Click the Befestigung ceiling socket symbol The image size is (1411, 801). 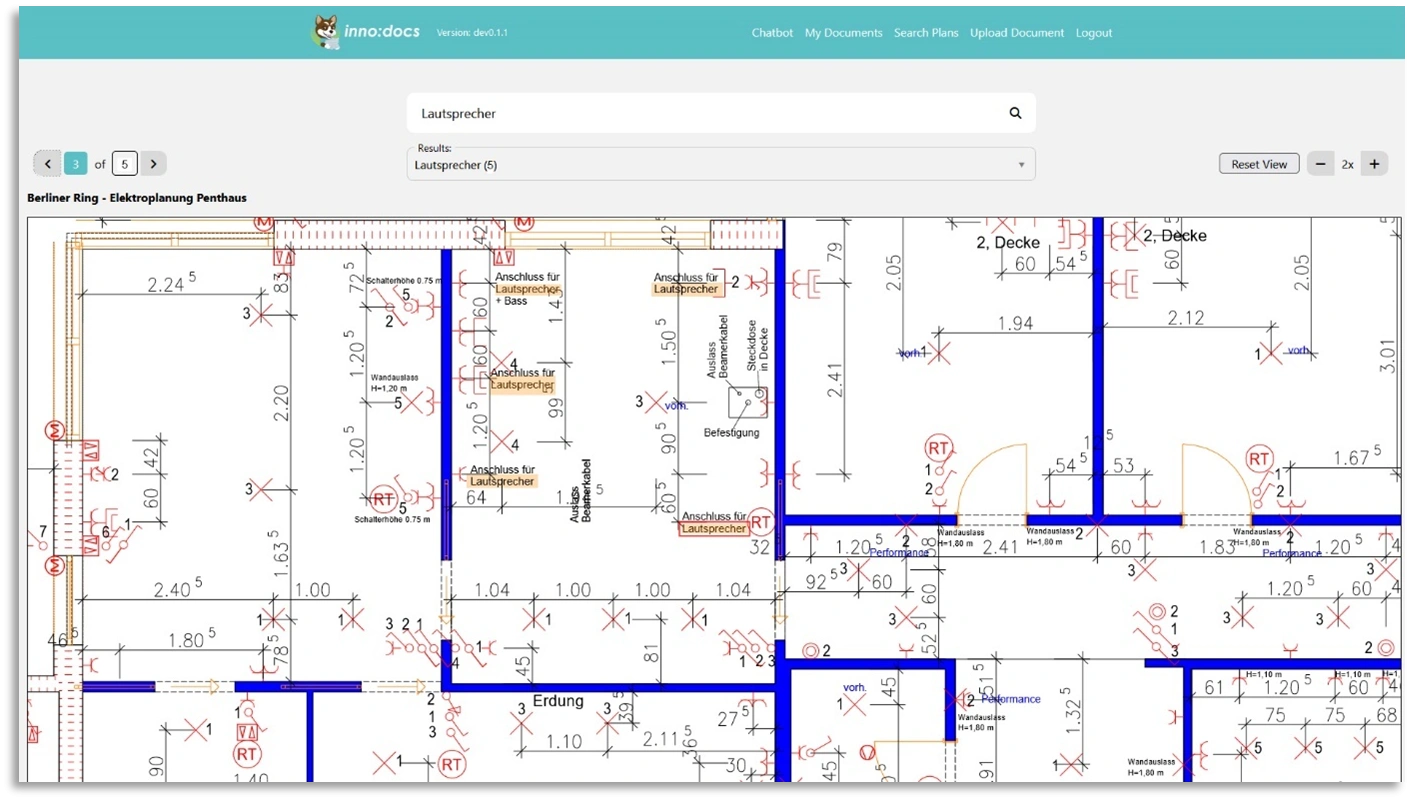(745, 401)
